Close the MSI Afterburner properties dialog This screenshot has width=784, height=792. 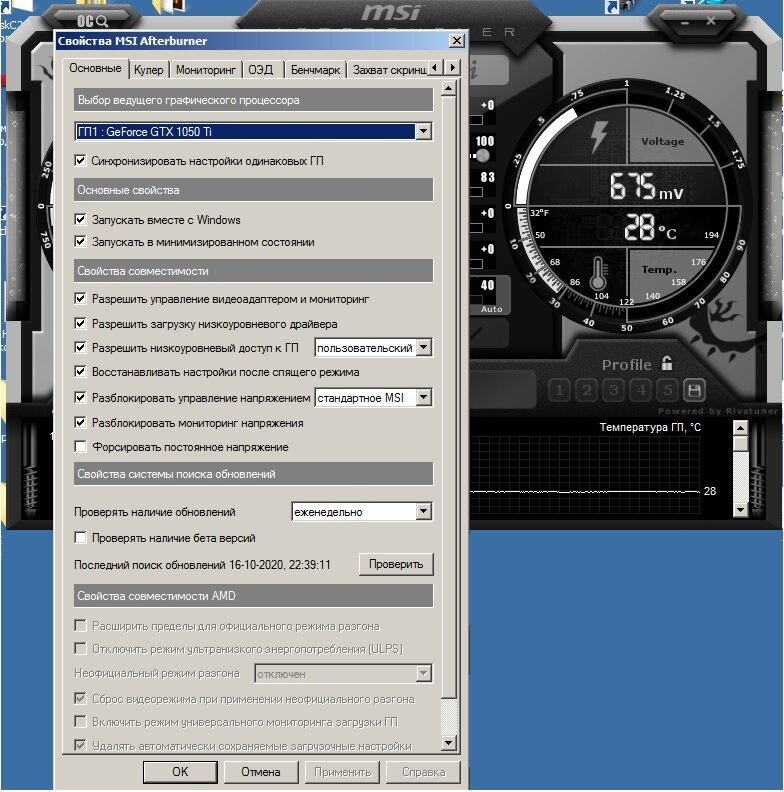457,40
